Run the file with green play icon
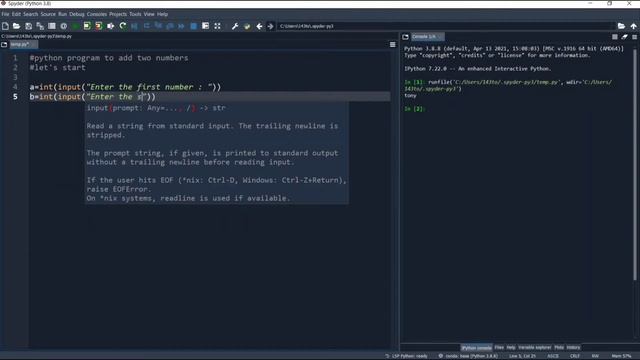The height and width of the screenshot is (360, 640). pos(76,26)
